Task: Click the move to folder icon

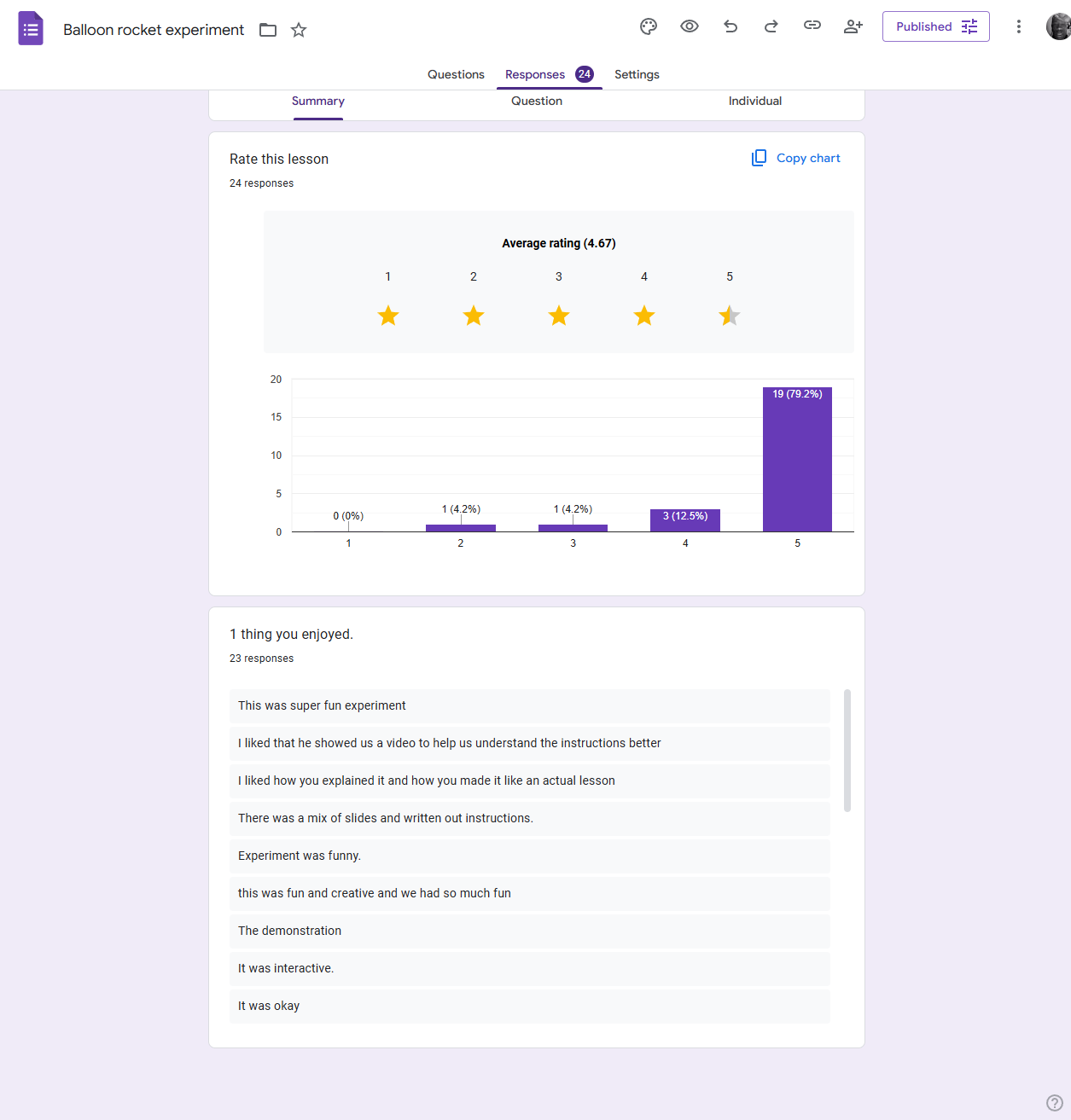Action: 268,30
